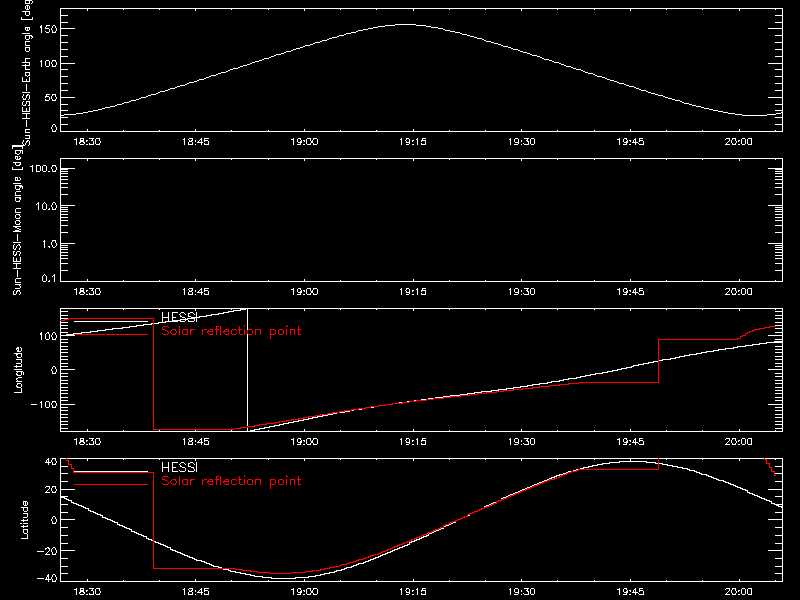Click the '-40' tick on the Latitude axis
Screen dimensions: 800x600
pos(48,579)
